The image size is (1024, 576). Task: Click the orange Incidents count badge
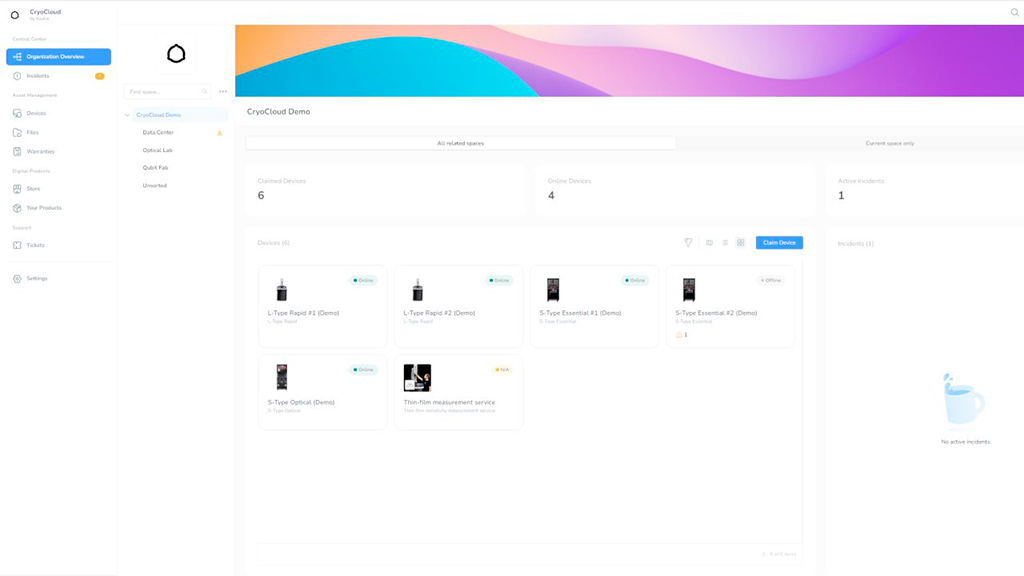[99, 76]
